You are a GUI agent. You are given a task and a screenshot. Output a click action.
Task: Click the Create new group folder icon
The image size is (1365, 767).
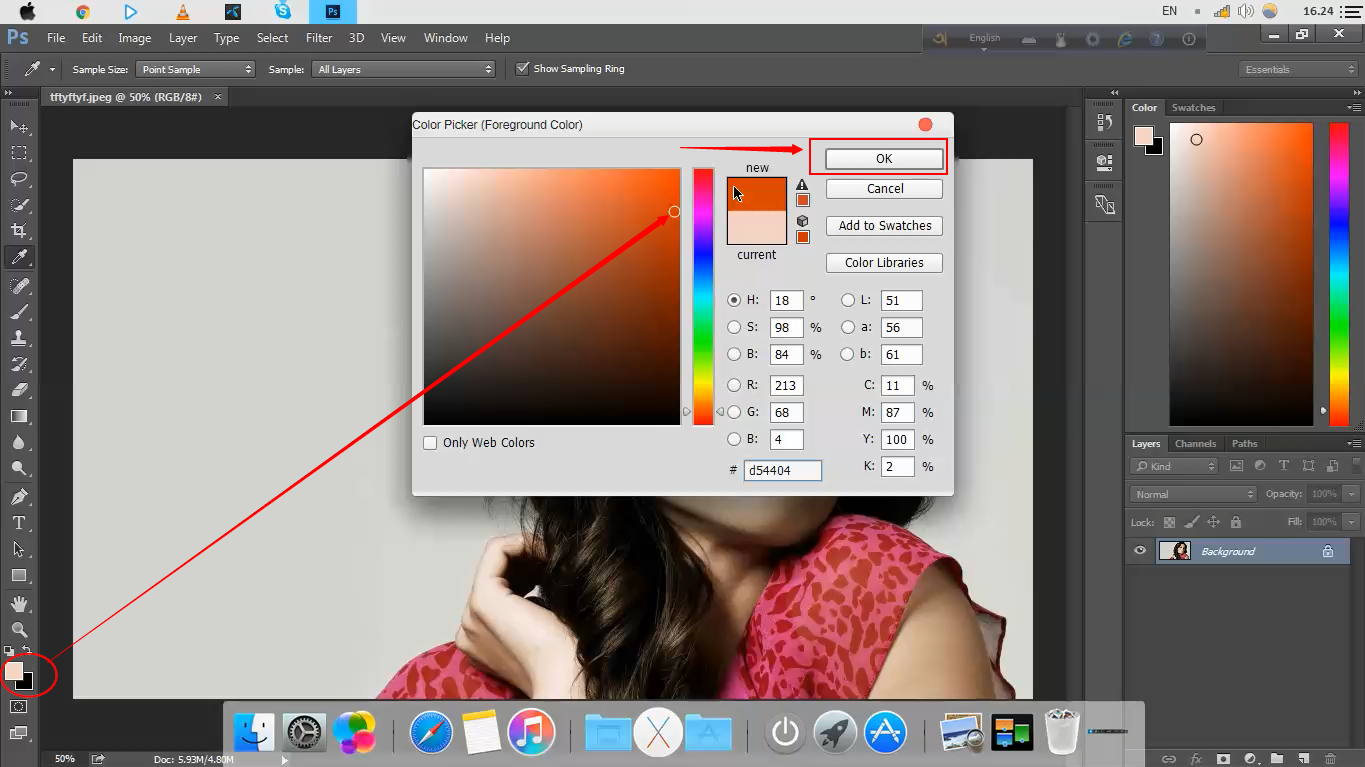pyautogui.click(x=1276, y=759)
